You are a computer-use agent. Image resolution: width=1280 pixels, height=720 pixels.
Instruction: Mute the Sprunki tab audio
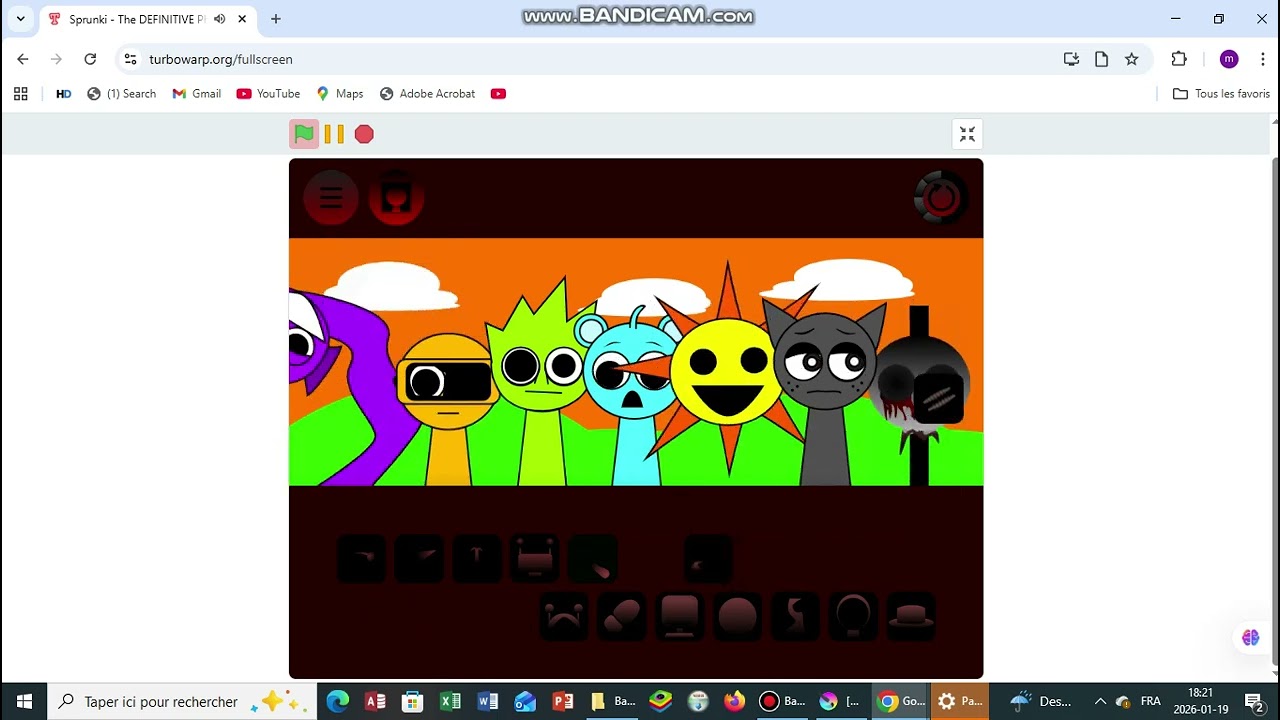(218, 19)
